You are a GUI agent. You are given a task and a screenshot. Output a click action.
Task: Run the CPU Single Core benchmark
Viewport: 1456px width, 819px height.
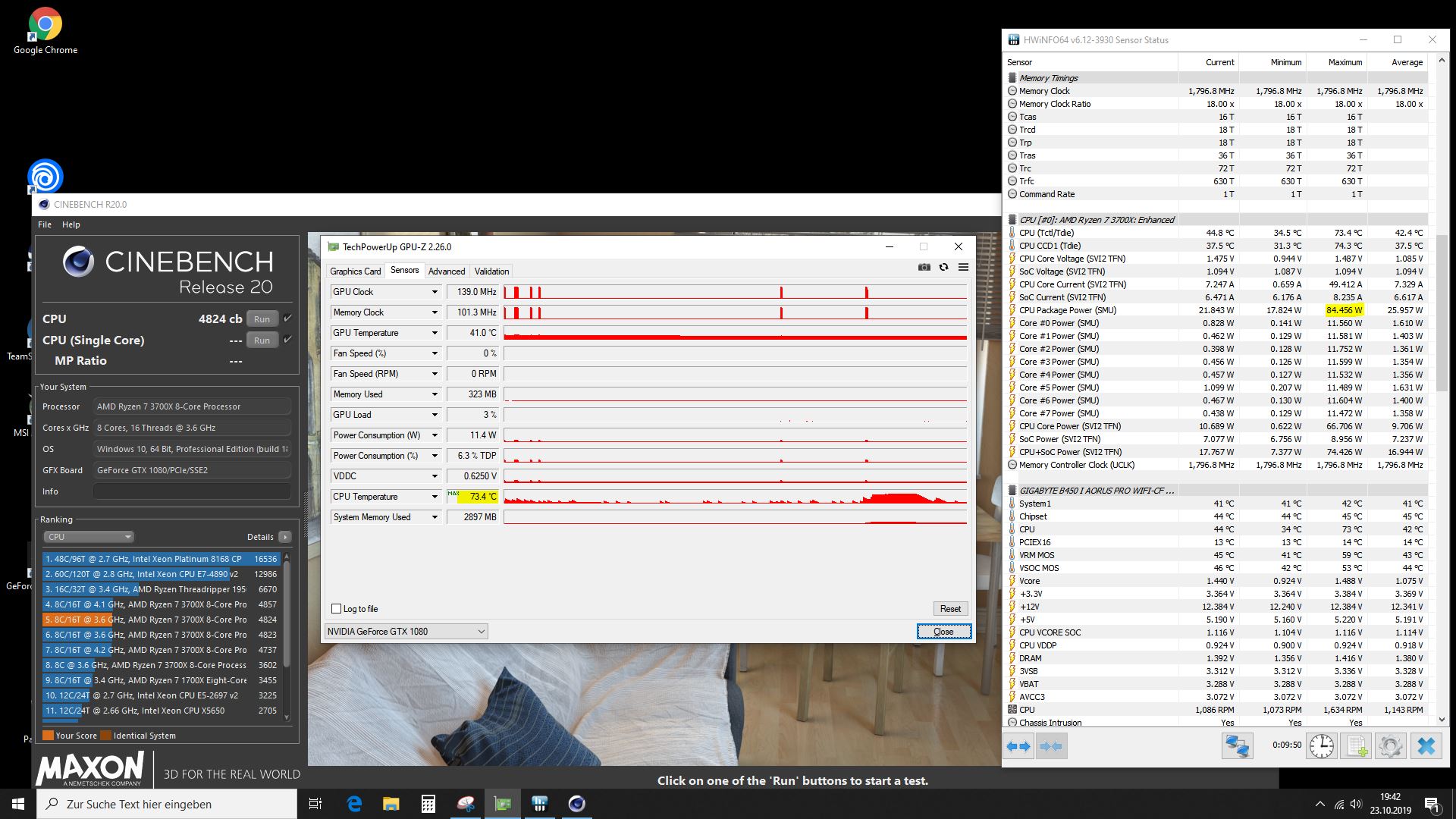(x=262, y=340)
